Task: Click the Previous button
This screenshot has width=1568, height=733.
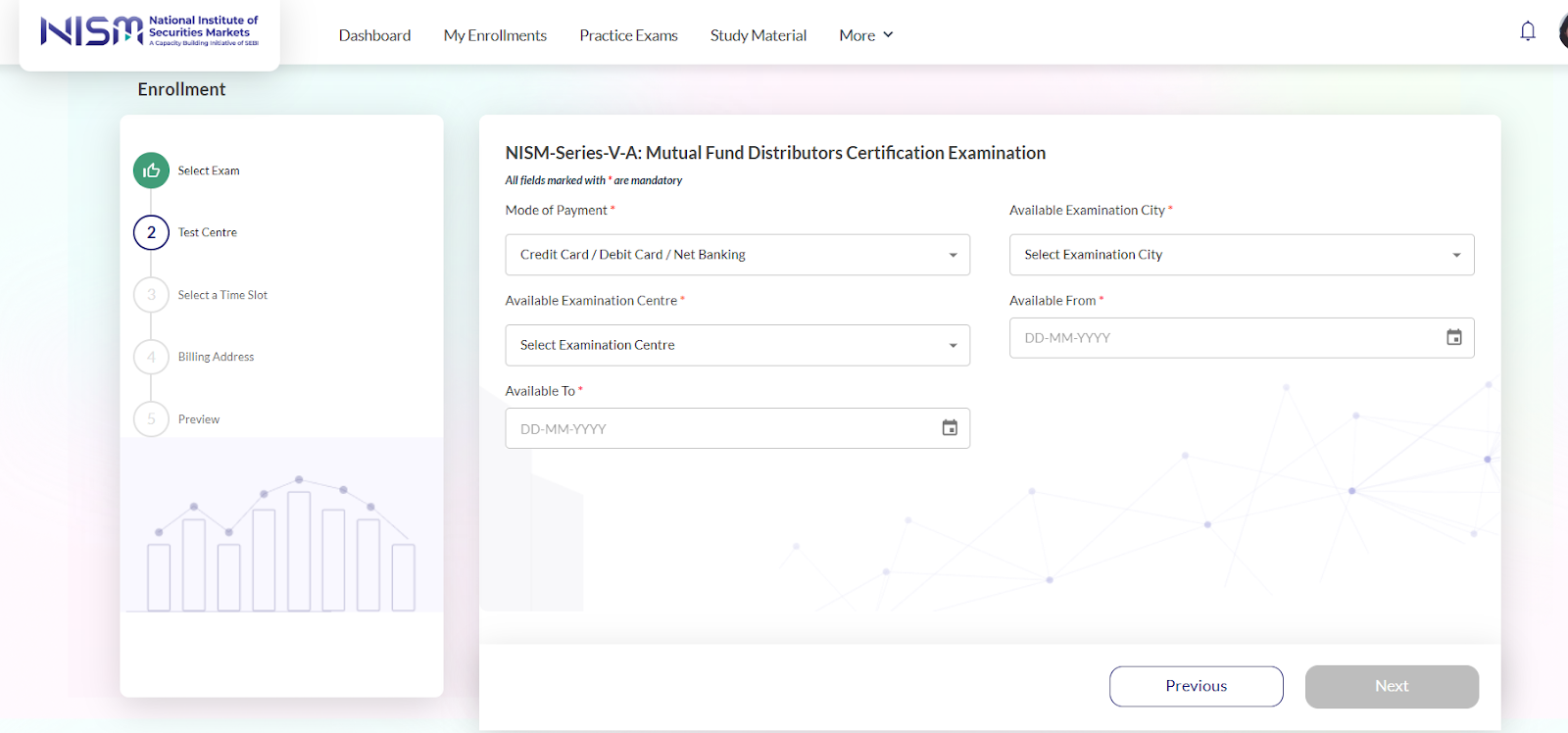Action: pyautogui.click(x=1196, y=686)
